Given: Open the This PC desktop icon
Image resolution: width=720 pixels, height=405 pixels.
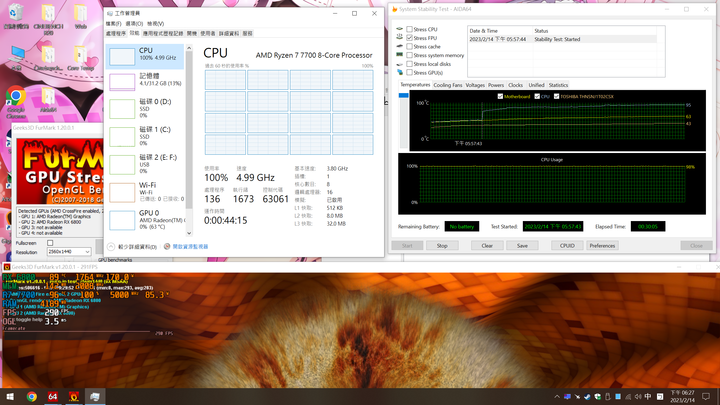Looking at the screenshot, I should click(17, 58).
